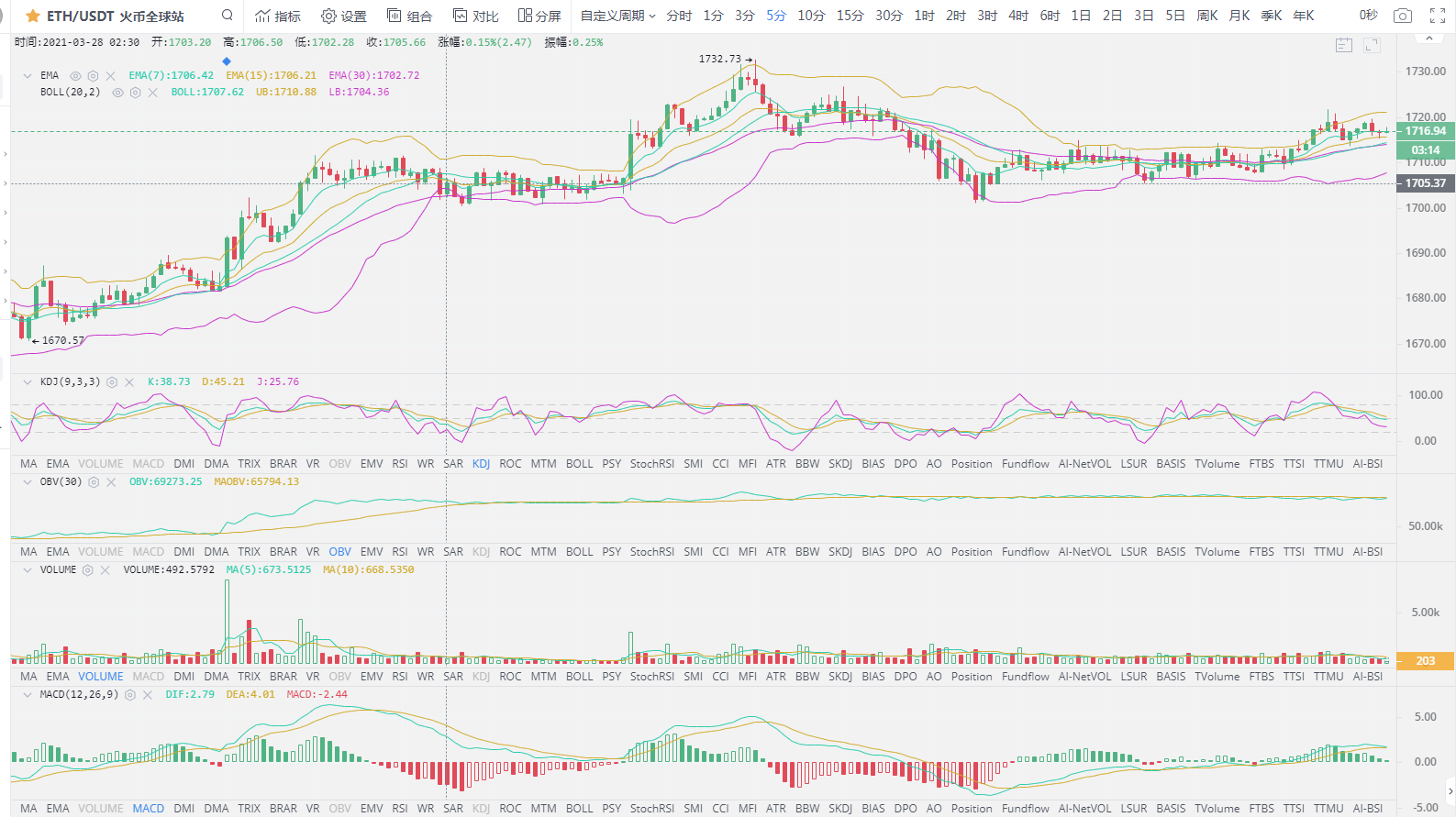This screenshot has height=817, width=1456.
Task: Open the 指标 indicators menu
Action: pos(278,17)
